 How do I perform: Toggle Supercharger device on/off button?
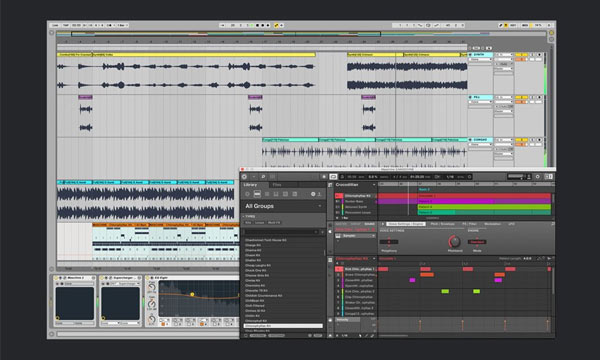pyautogui.click(x=101, y=278)
